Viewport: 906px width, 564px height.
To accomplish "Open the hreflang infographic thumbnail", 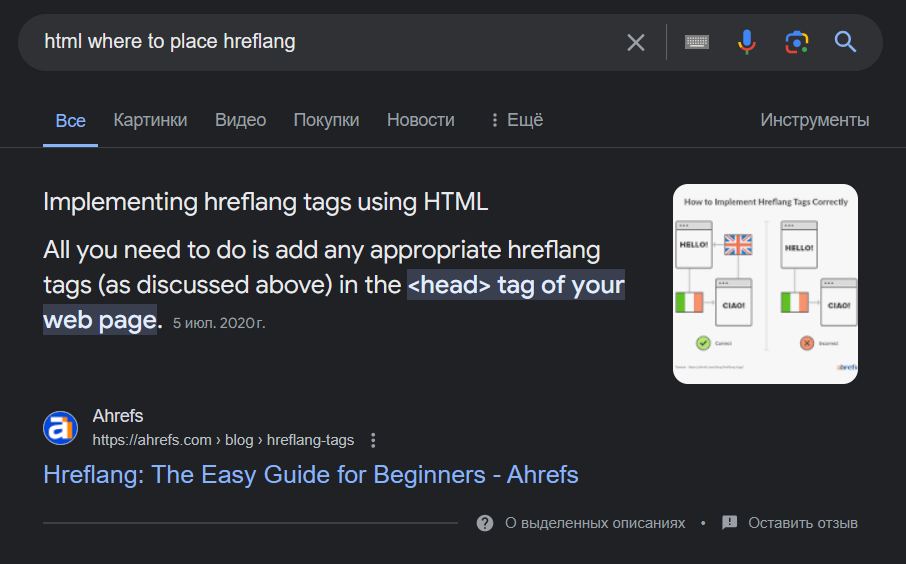I will pyautogui.click(x=765, y=284).
